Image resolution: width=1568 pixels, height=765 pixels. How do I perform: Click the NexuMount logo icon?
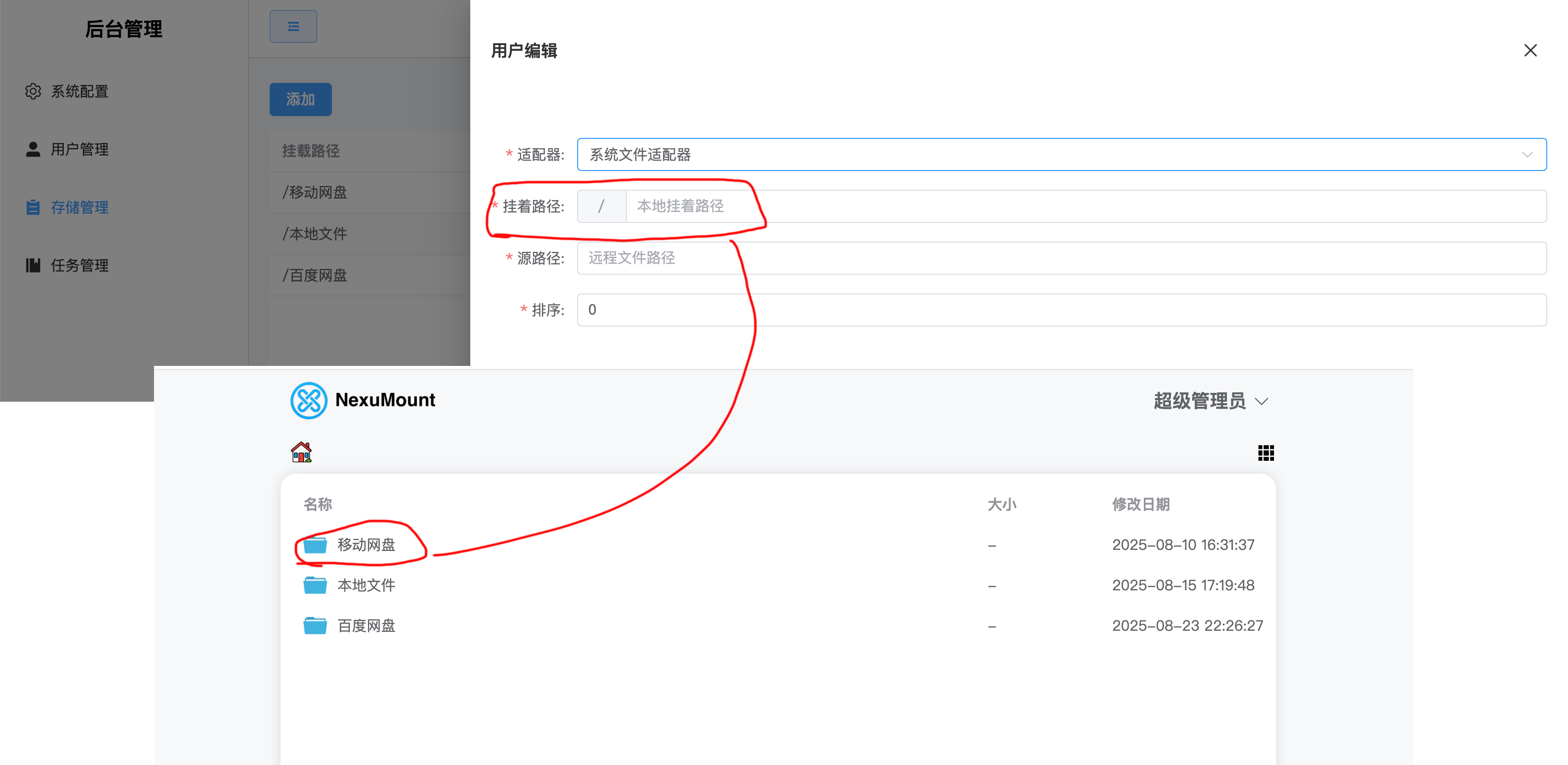pos(309,401)
